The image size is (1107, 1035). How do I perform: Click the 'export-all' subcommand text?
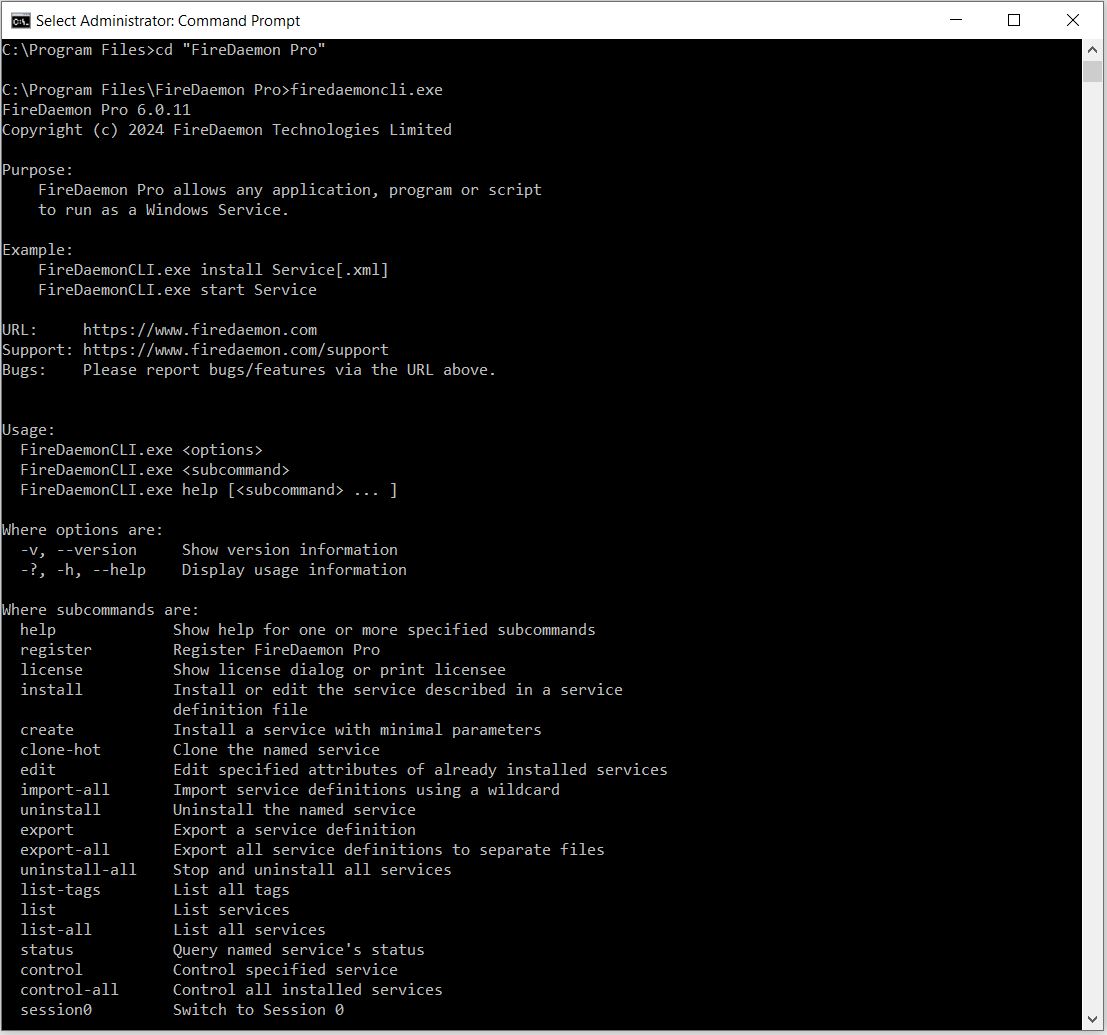click(65, 850)
